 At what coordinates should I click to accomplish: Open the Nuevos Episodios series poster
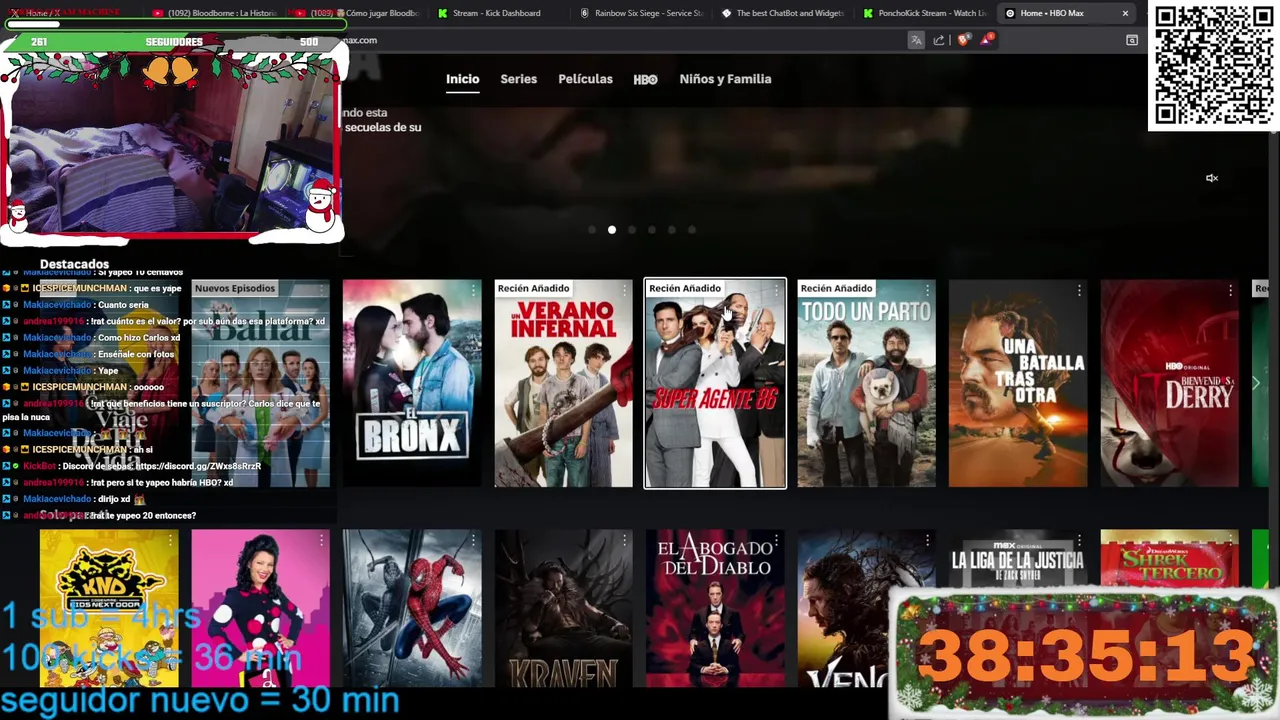tap(260, 383)
